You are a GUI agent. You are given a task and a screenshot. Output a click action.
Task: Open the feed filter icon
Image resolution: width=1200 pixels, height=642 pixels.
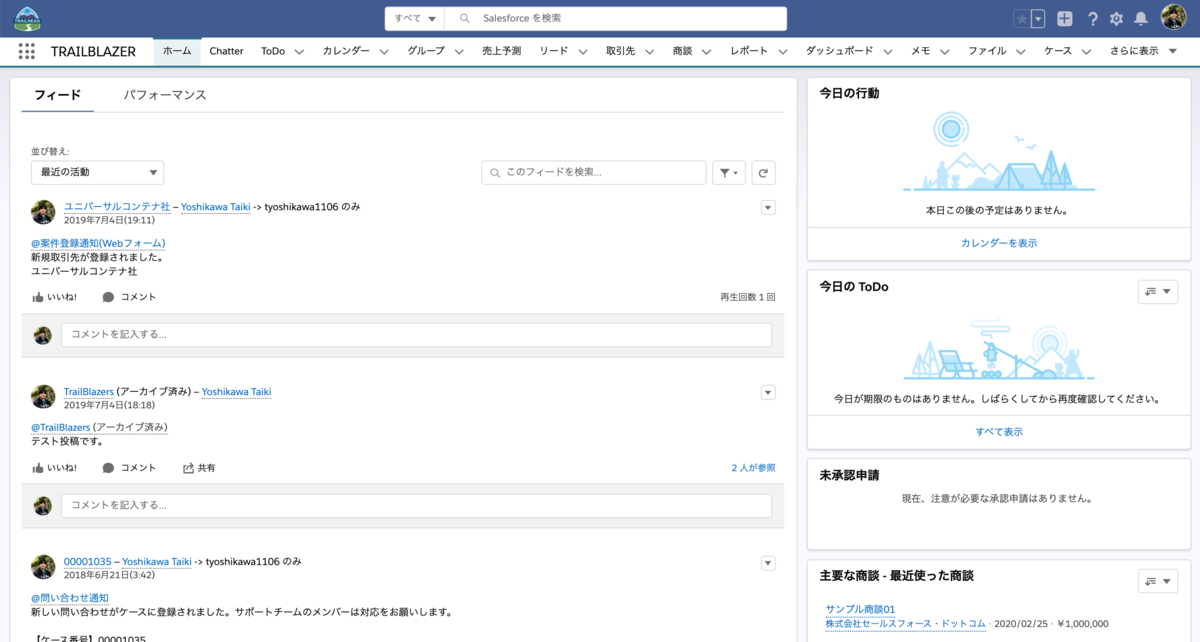tap(729, 172)
